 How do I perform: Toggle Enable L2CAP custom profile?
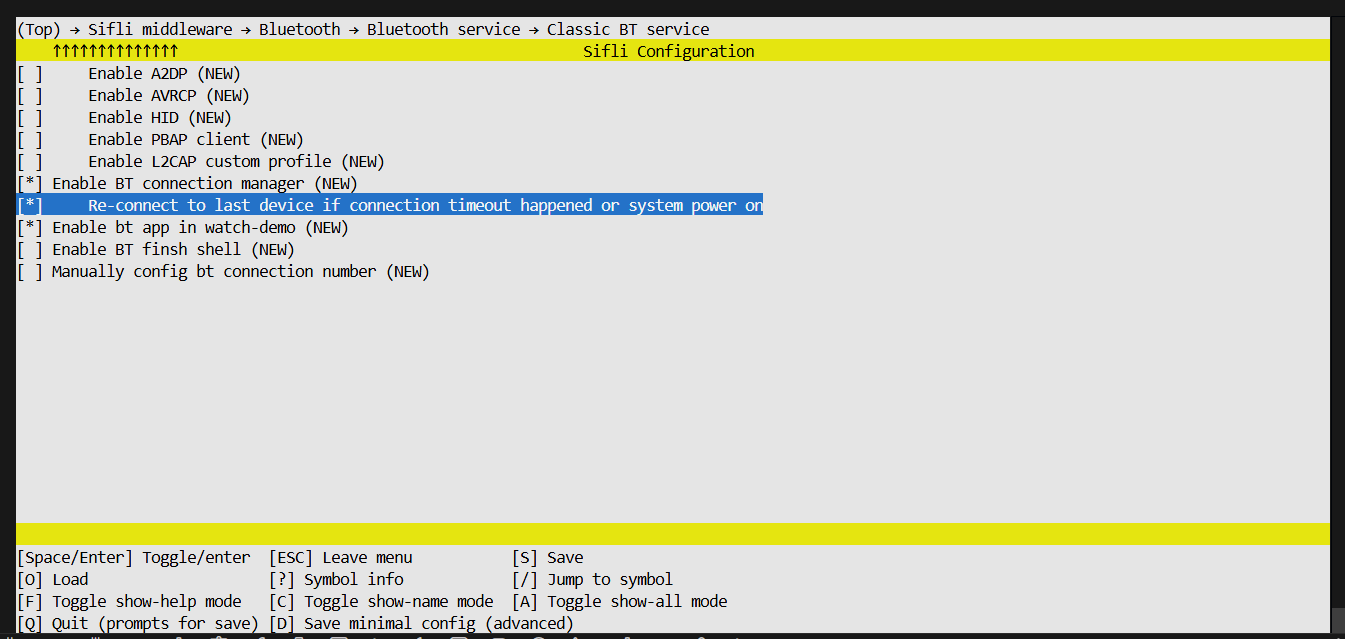(30, 161)
